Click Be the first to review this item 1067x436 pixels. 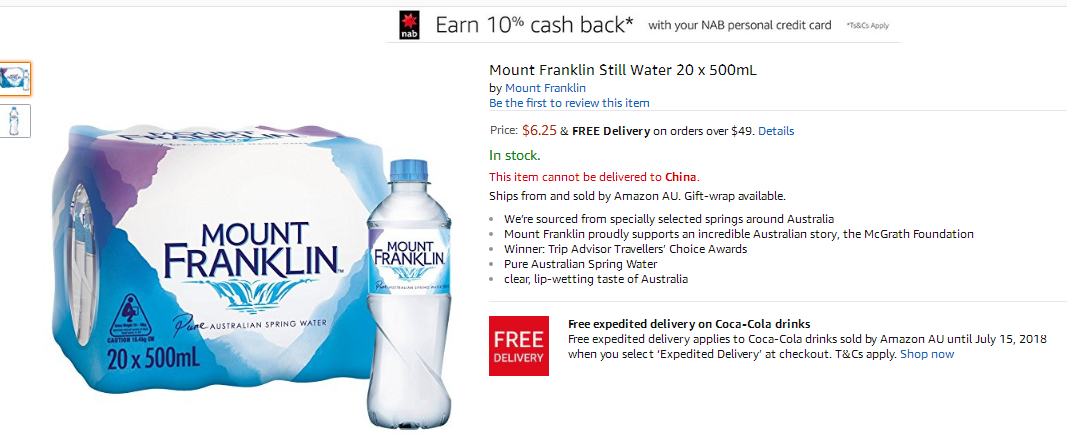click(x=569, y=103)
